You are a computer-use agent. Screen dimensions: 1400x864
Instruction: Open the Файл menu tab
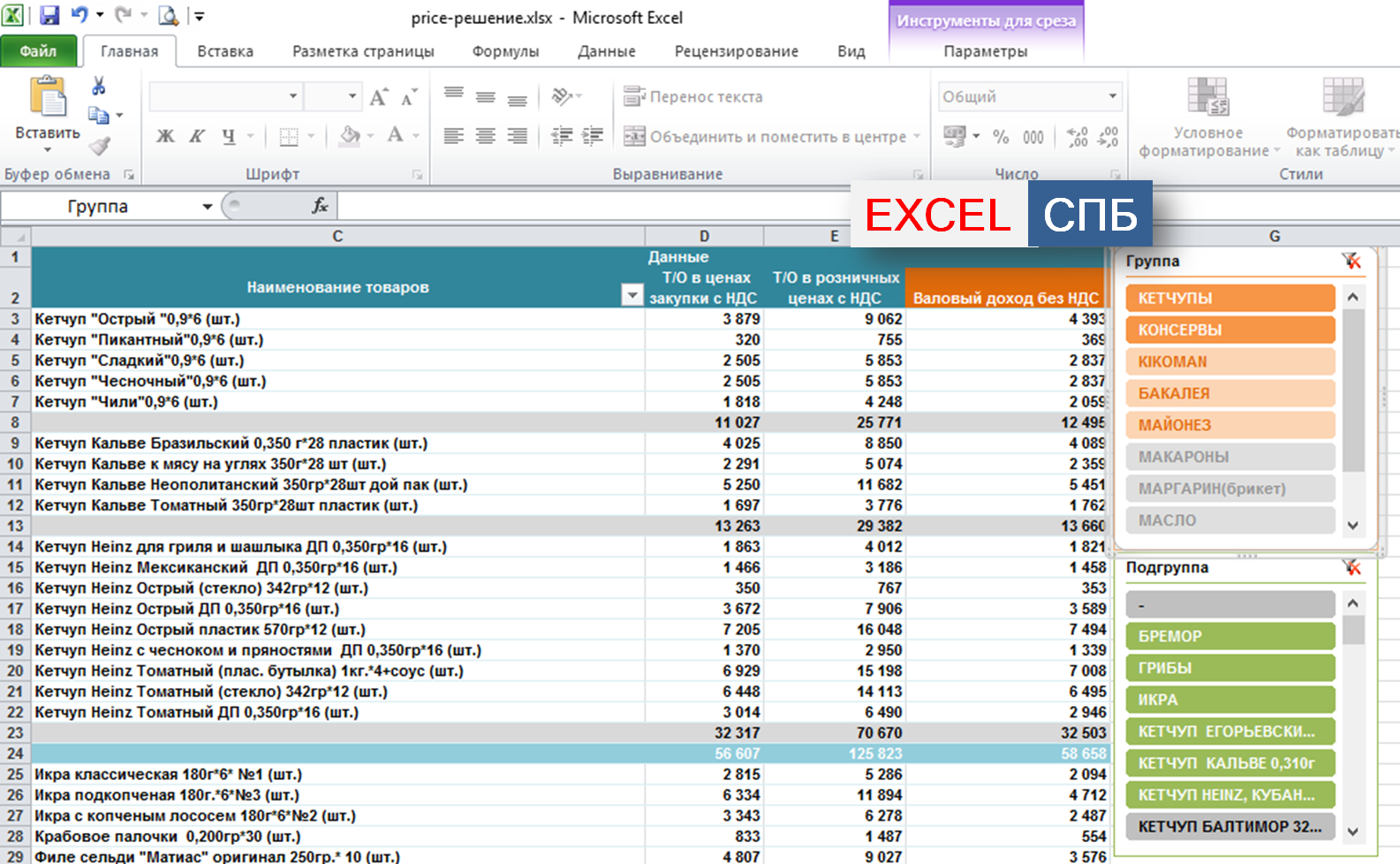[x=38, y=51]
